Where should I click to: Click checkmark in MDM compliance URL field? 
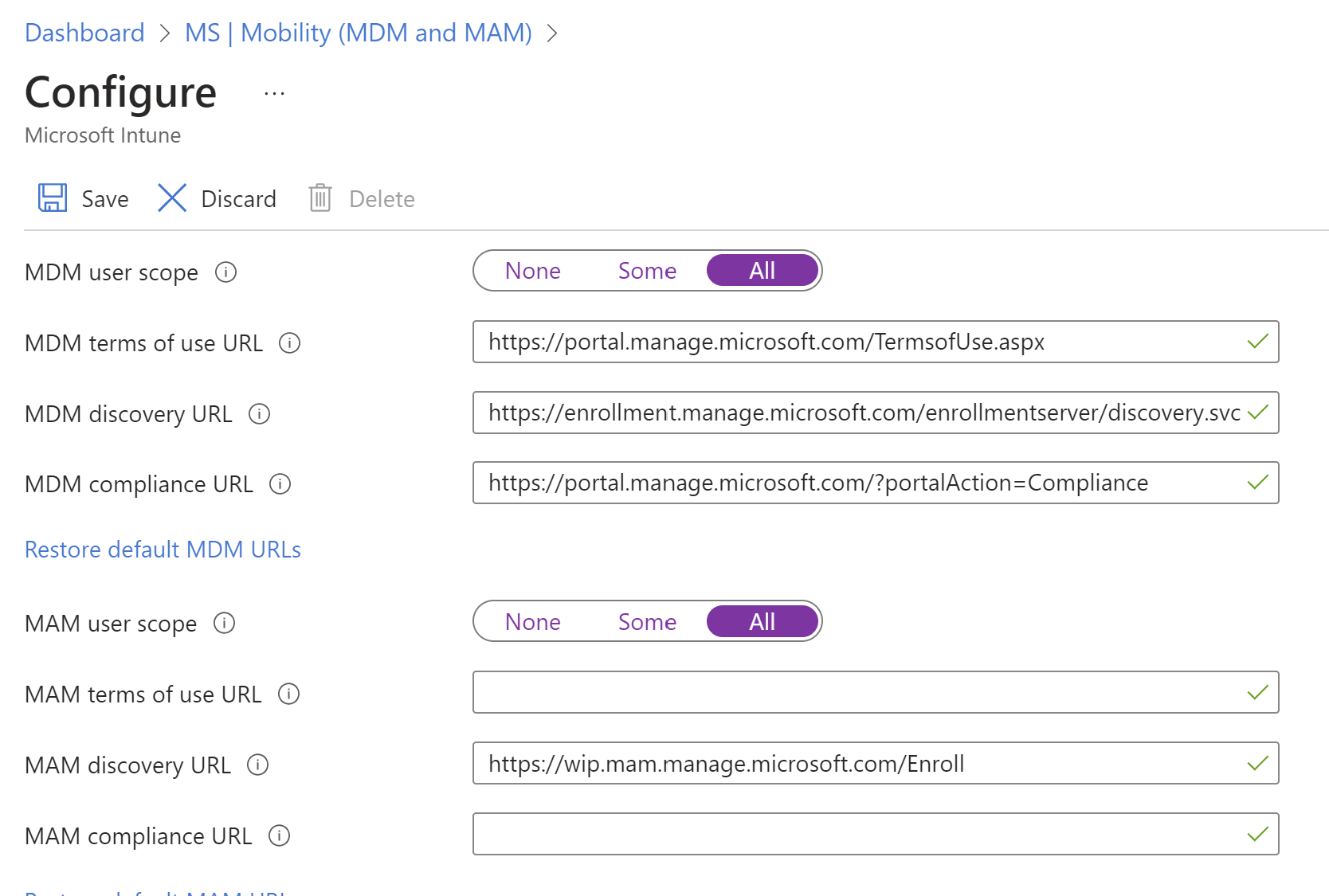(1258, 483)
